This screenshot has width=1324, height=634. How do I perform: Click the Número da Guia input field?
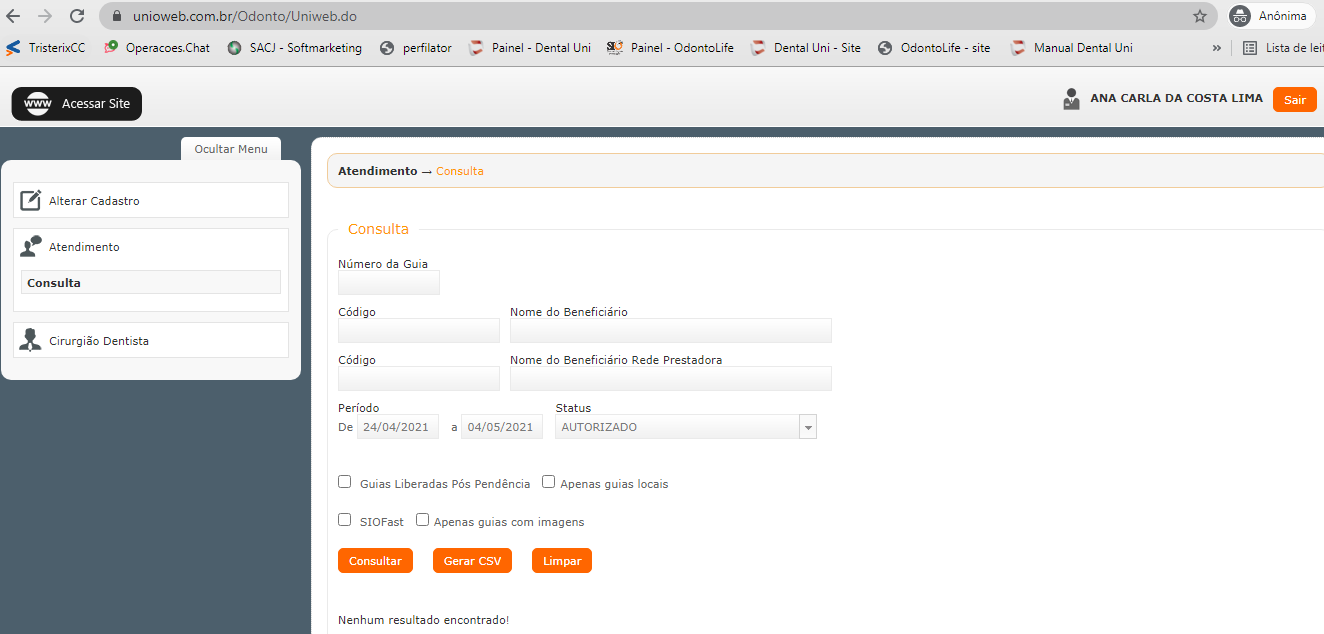(x=389, y=283)
